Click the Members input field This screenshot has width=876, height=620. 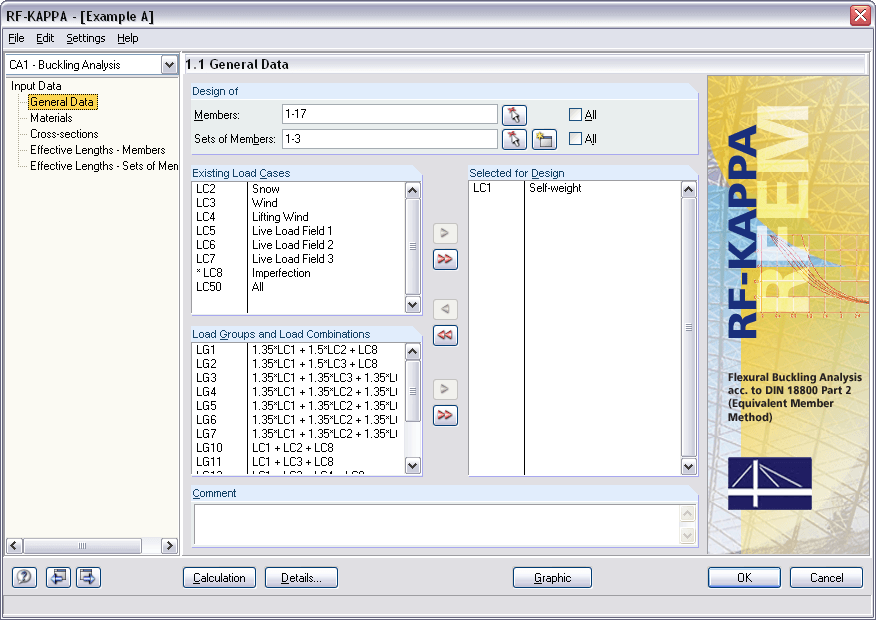click(x=389, y=114)
